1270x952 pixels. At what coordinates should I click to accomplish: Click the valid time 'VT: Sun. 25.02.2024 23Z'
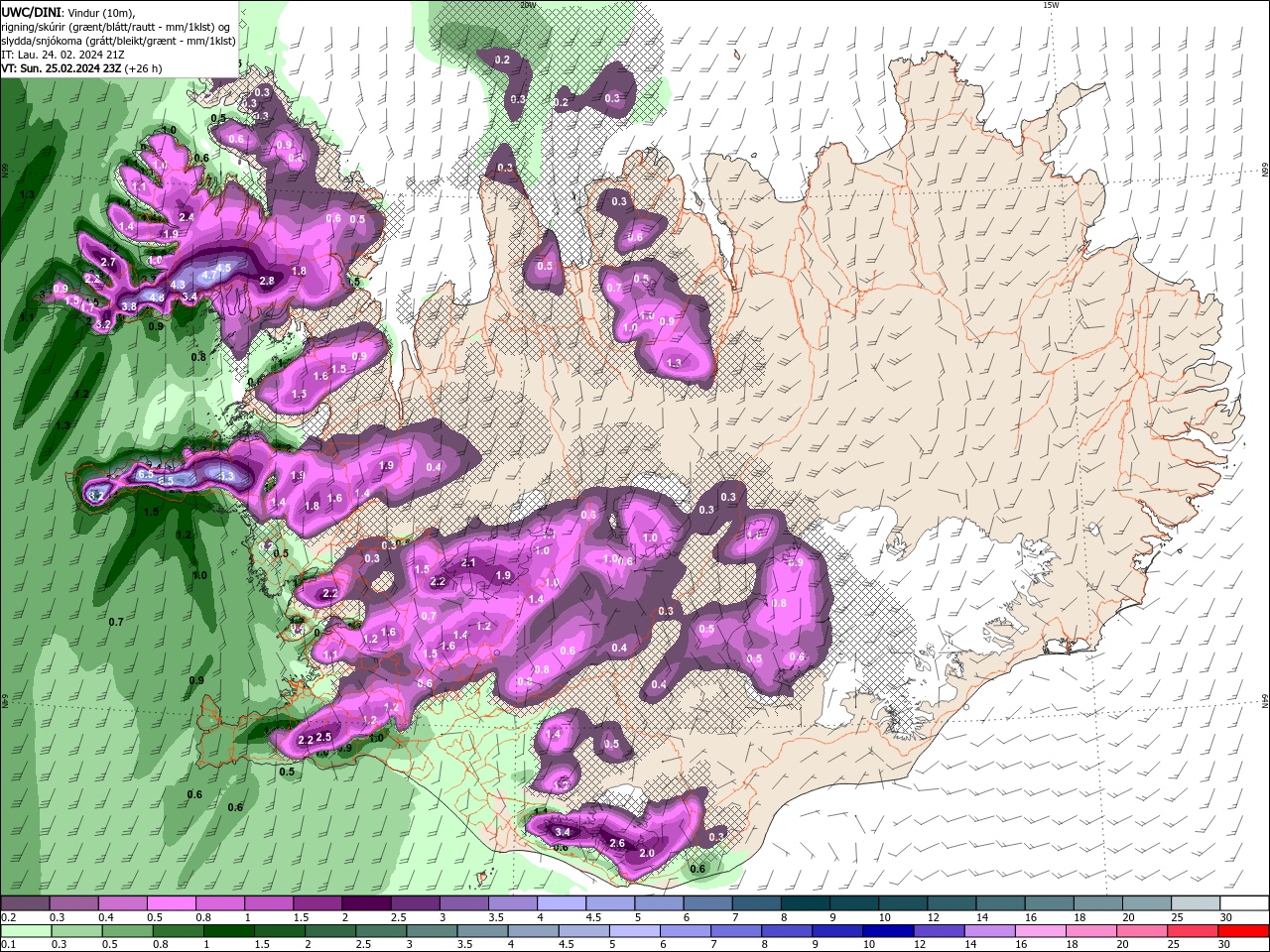[62, 68]
